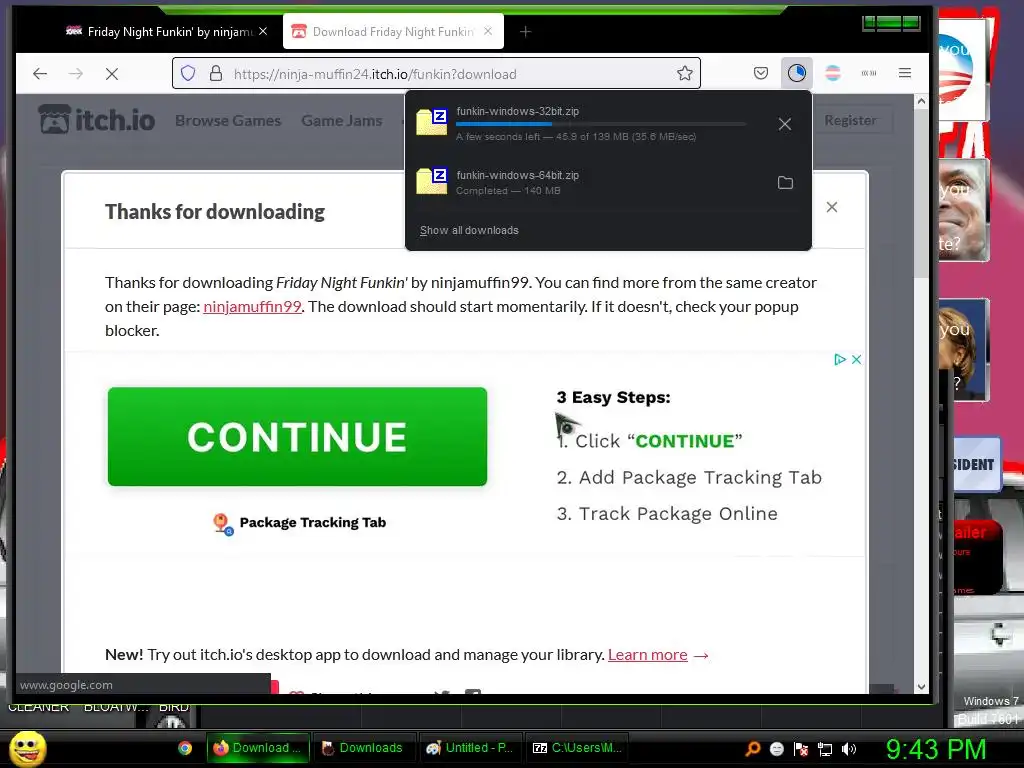Click the funkin-windows-32bit.zip filename
Image resolution: width=1024 pixels, height=768 pixels.
[517, 111]
